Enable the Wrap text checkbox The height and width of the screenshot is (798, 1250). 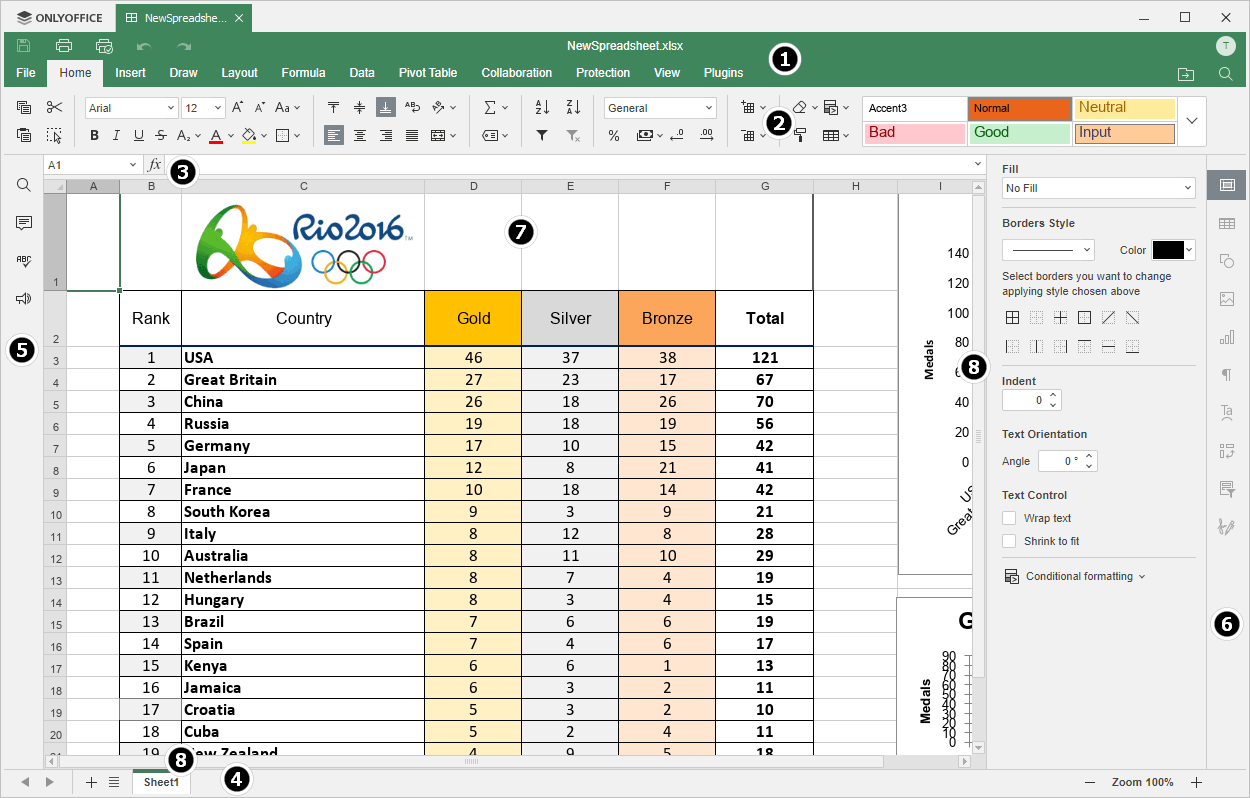pos(1010,518)
